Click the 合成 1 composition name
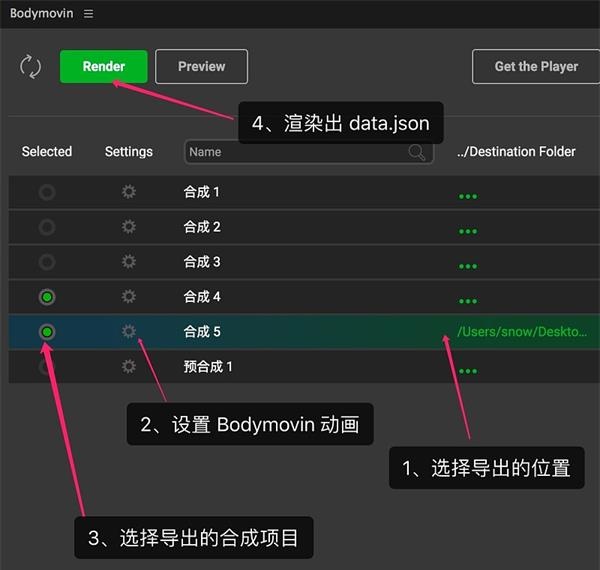Screen dimensions: 600x570 coord(201,192)
